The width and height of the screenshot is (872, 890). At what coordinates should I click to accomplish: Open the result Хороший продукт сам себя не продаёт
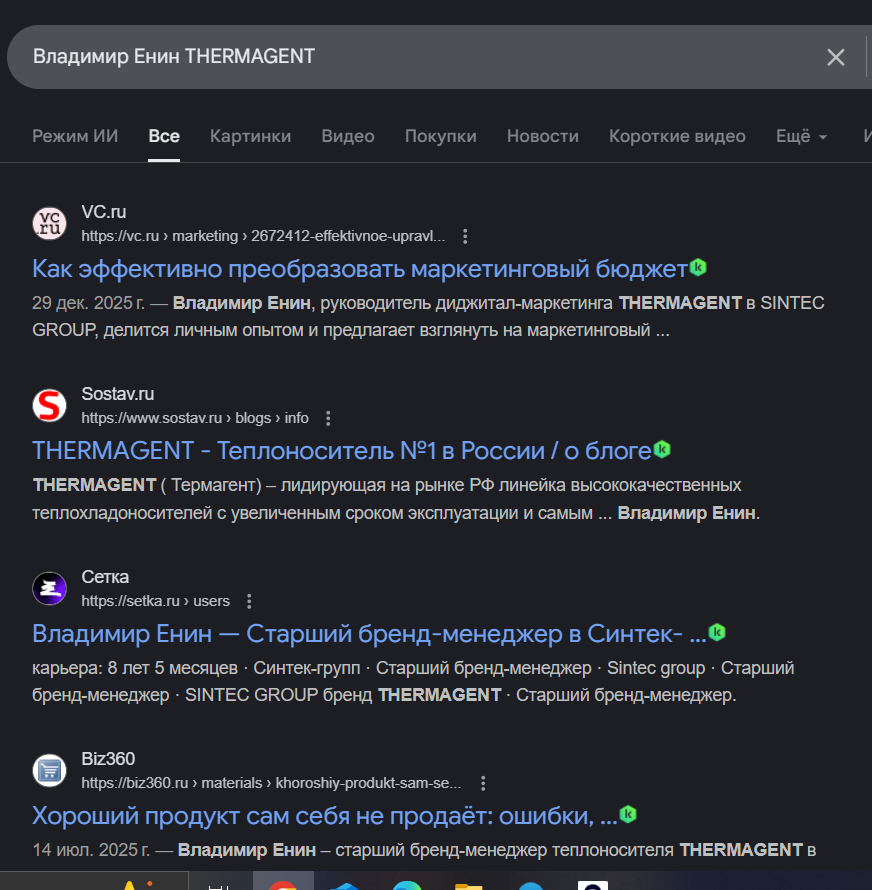(325, 816)
